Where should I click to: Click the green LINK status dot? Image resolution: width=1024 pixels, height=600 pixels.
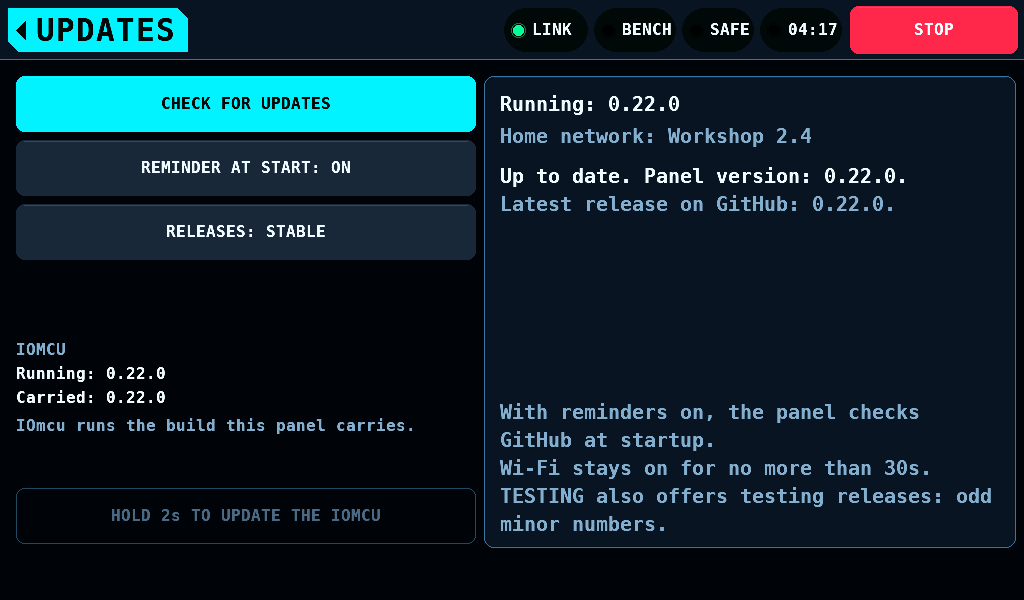click(519, 30)
